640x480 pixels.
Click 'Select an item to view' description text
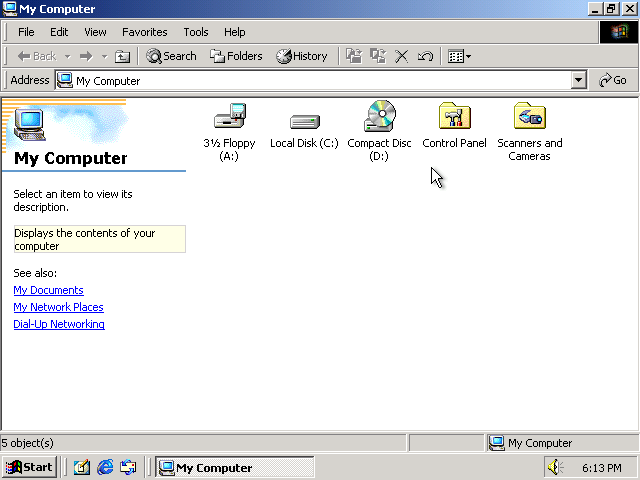click(73, 200)
